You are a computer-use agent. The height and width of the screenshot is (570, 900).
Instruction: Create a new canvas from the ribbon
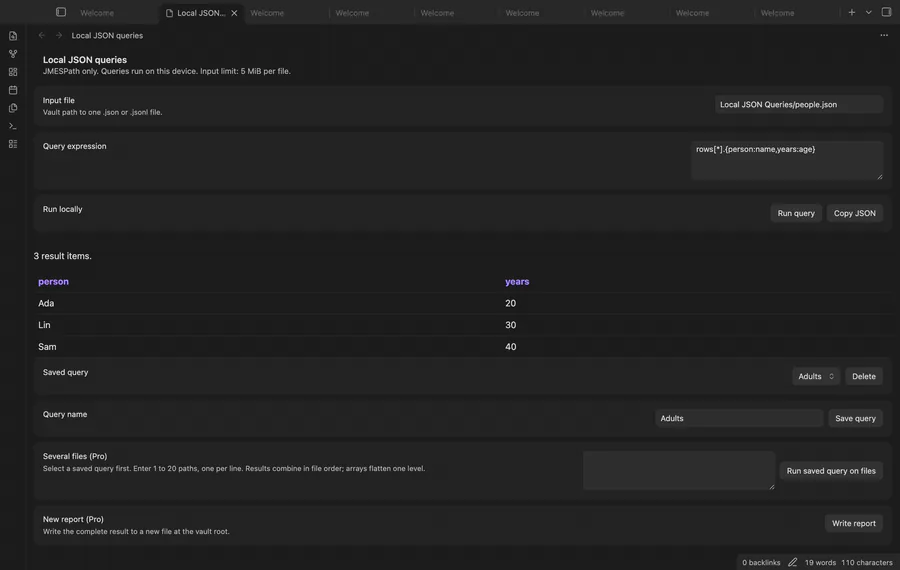pos(13,72)
